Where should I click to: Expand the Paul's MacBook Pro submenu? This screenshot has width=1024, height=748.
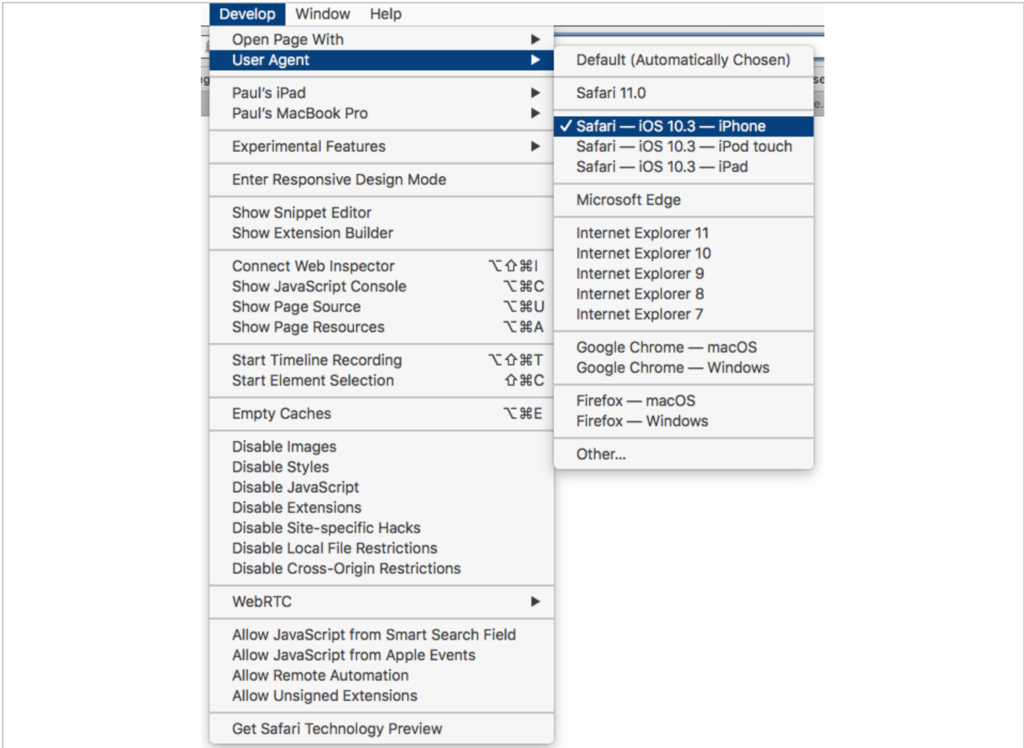pos(381,113)
